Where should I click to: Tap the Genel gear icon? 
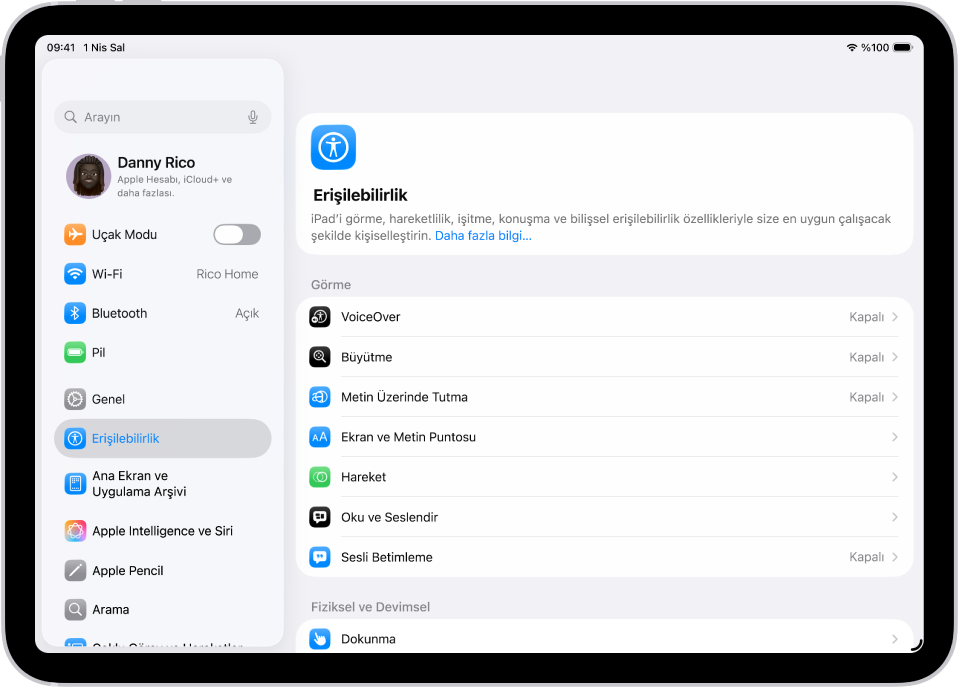click(x=75, y=399)
